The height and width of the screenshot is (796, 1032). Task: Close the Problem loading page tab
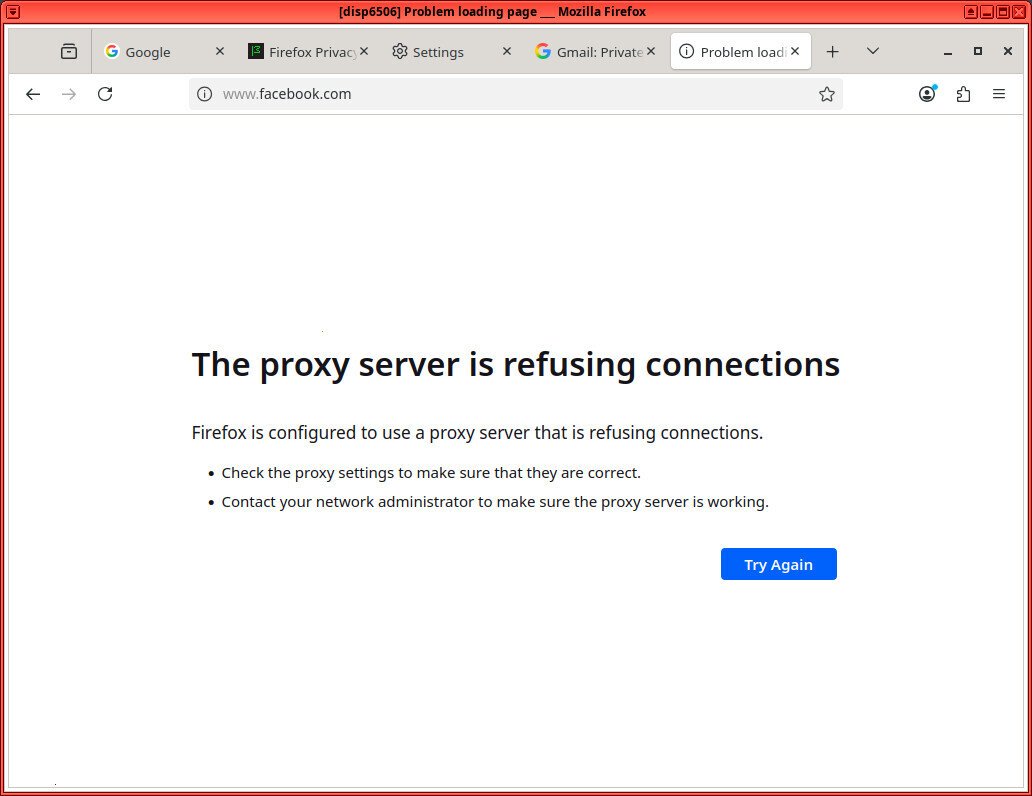click(x=795, y=51)
